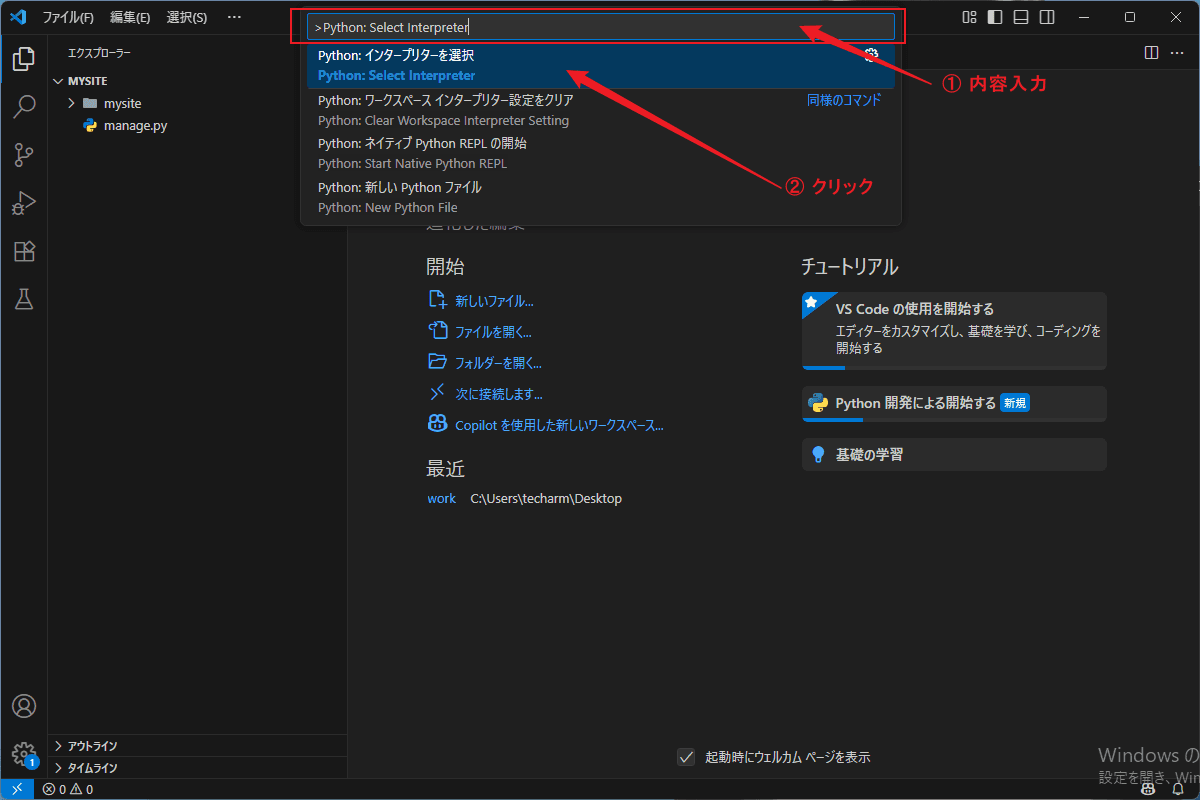Click the 次に接続します... link

pos(485,394)
